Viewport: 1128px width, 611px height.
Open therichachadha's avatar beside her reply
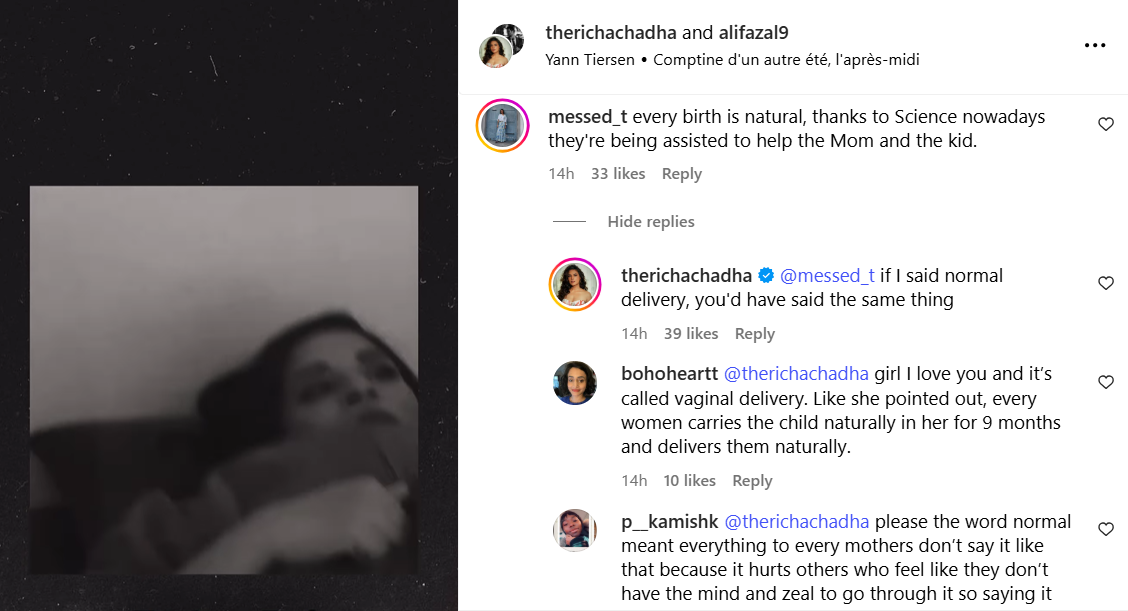575,284
